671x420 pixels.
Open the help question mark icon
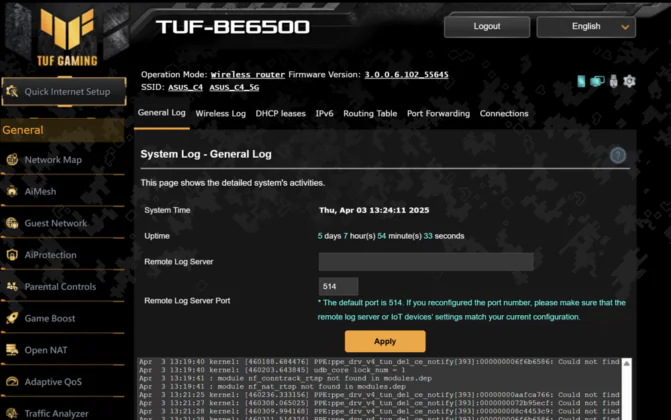coord(618,155)
